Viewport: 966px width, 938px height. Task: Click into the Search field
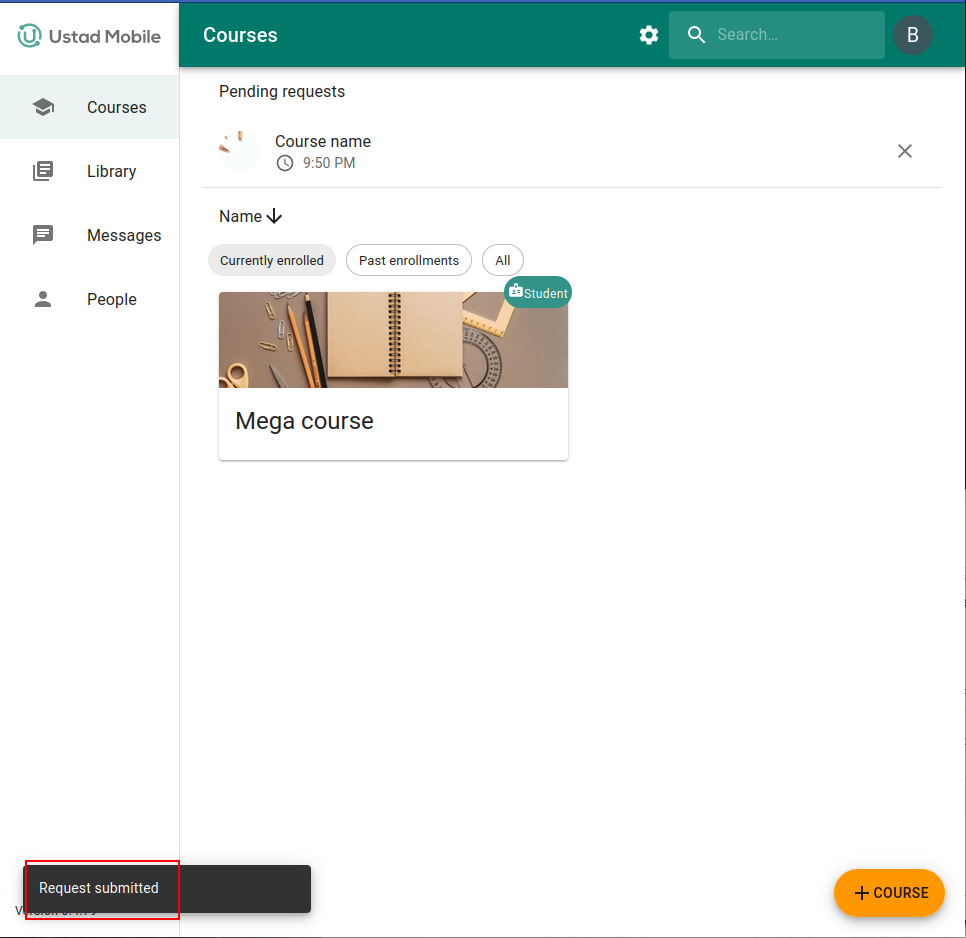click(795, 35)
